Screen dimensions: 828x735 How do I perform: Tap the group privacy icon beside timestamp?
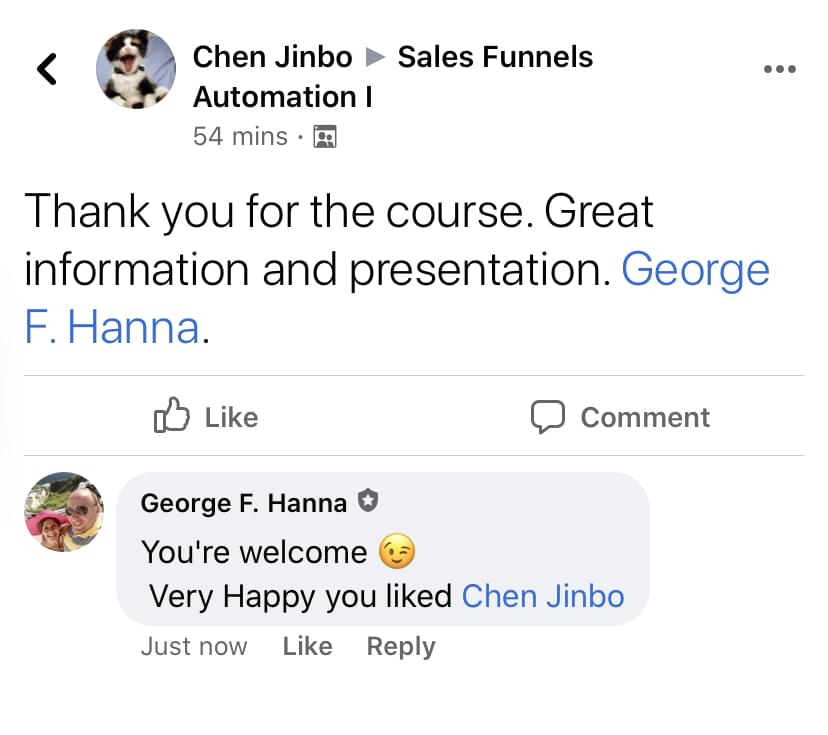pyautogui.click(x=325, y=137)
